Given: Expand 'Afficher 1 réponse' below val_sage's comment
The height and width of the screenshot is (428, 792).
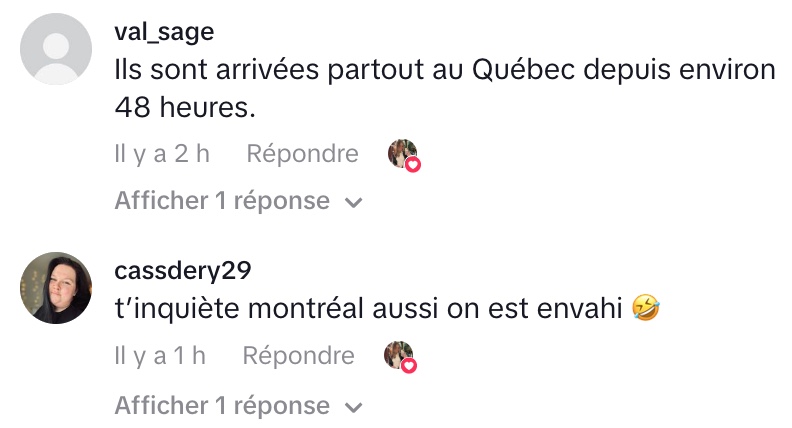Looking at the screenshot, I should pos(222,201).
